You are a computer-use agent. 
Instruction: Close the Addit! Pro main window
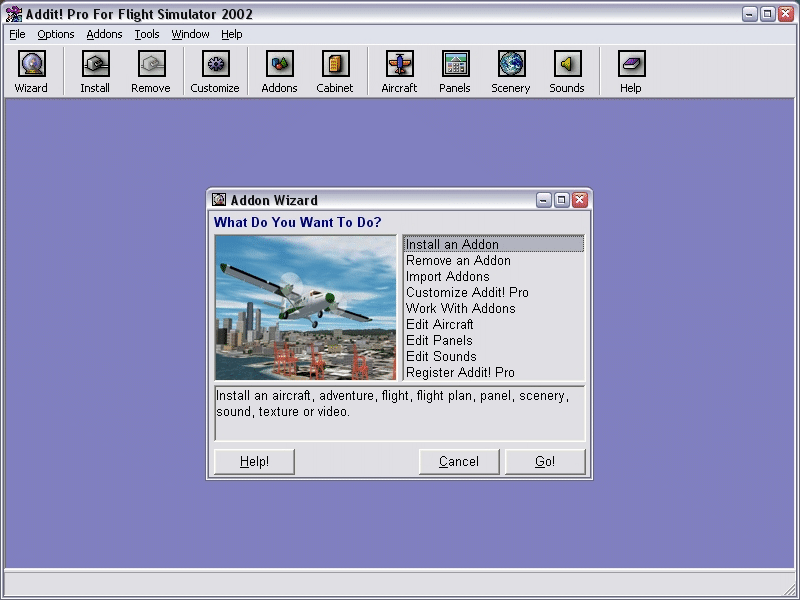(x=786, y=14)
